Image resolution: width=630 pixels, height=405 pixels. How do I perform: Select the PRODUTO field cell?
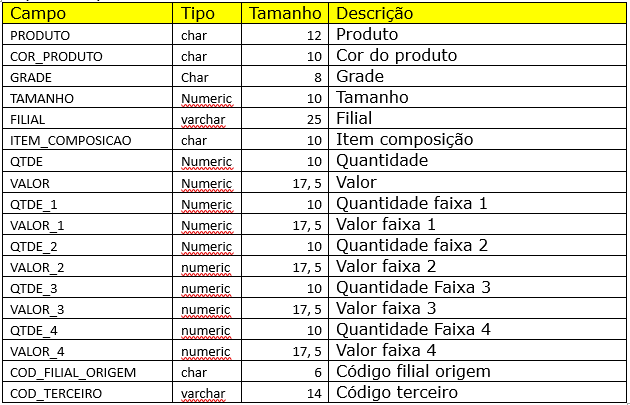pos(40,35)
